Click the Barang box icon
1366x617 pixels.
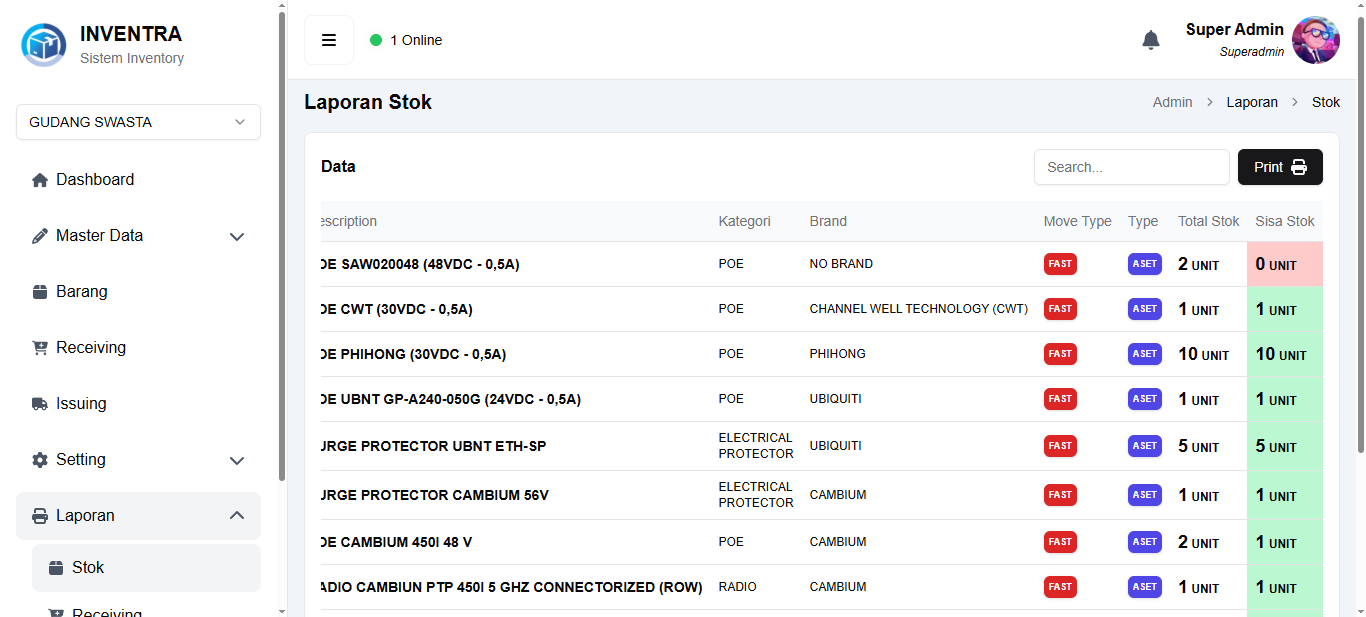[x=40, y=292]
